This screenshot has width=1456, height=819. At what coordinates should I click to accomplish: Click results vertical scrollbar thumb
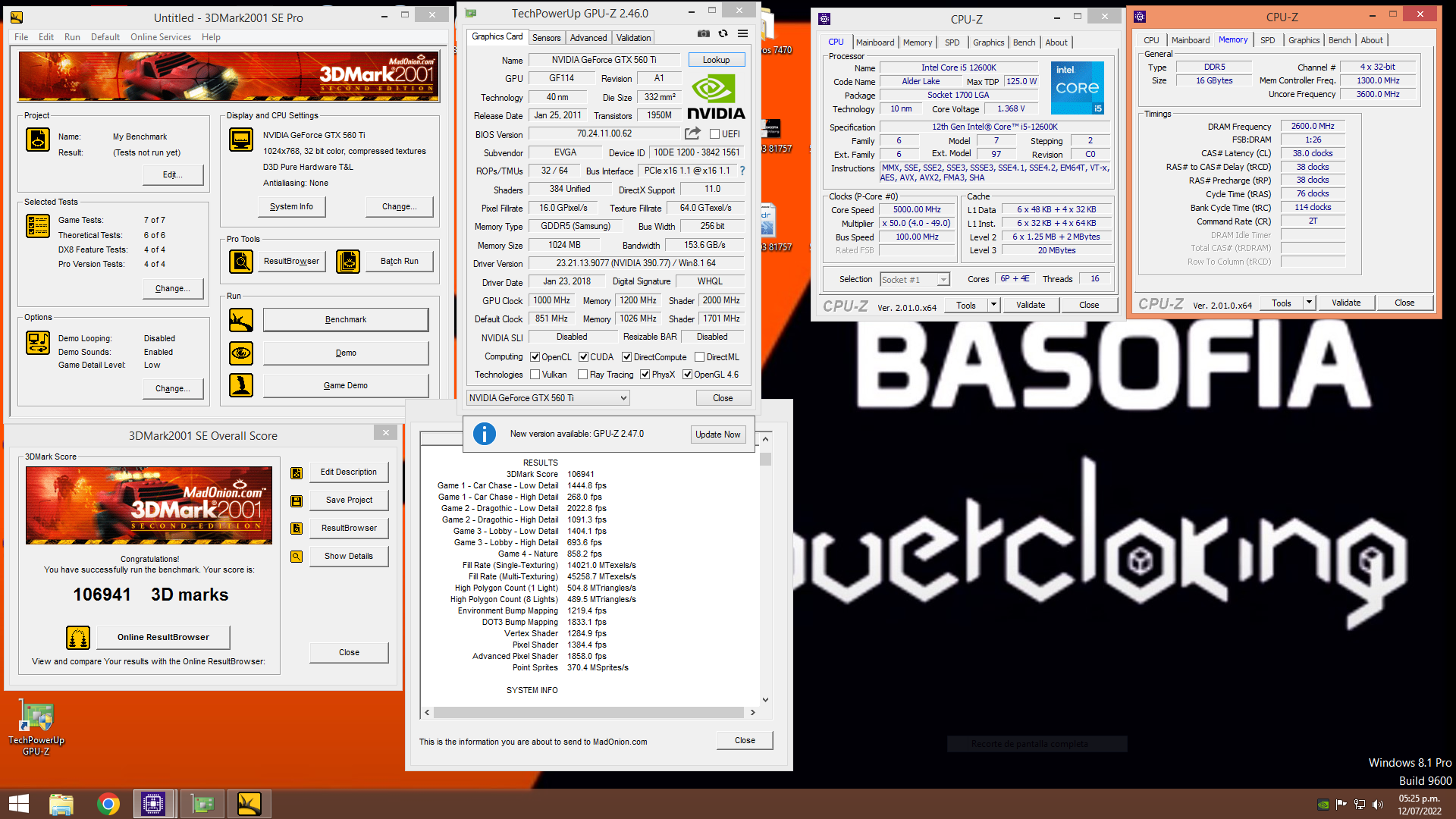765,460
